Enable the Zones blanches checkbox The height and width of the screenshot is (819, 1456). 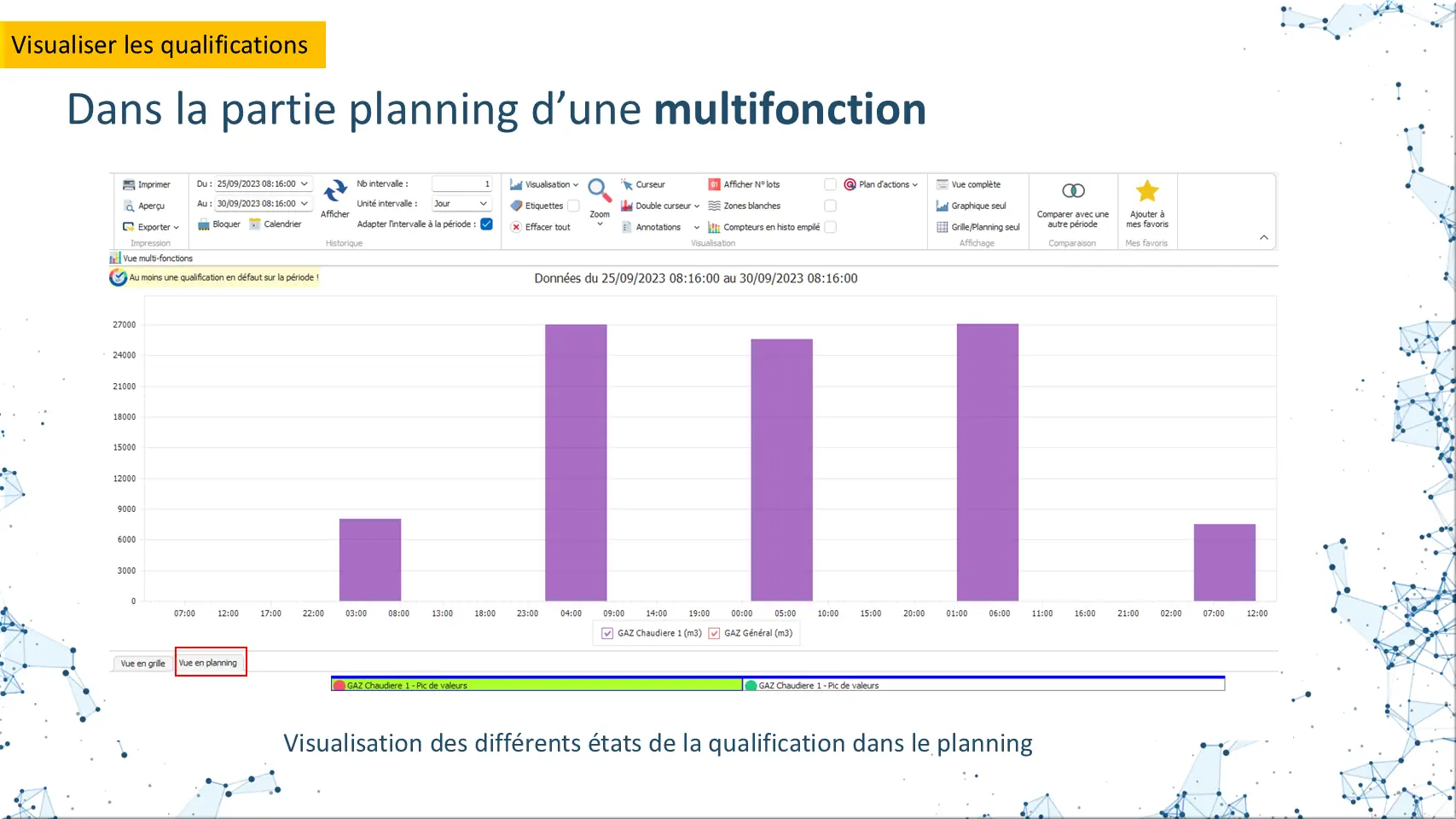point(830,206)
